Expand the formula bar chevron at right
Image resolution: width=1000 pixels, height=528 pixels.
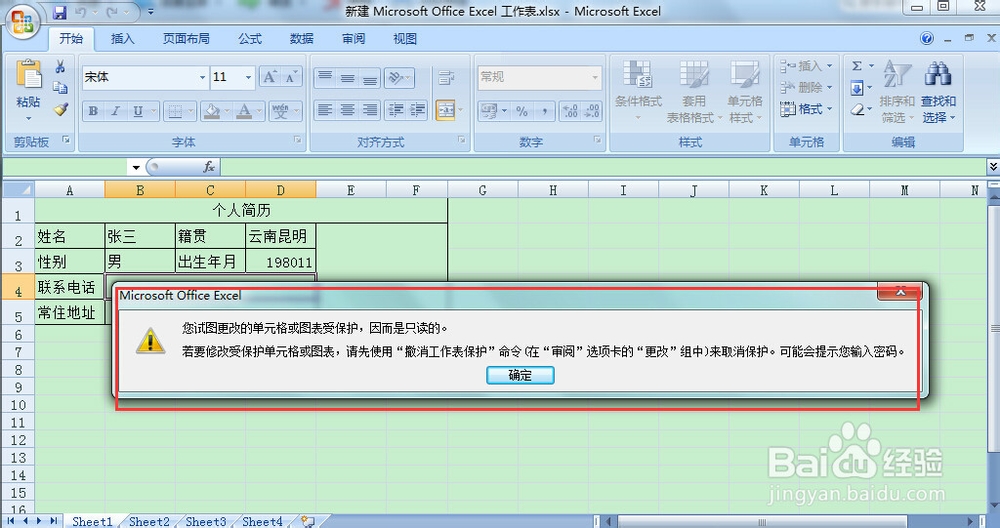993,166
